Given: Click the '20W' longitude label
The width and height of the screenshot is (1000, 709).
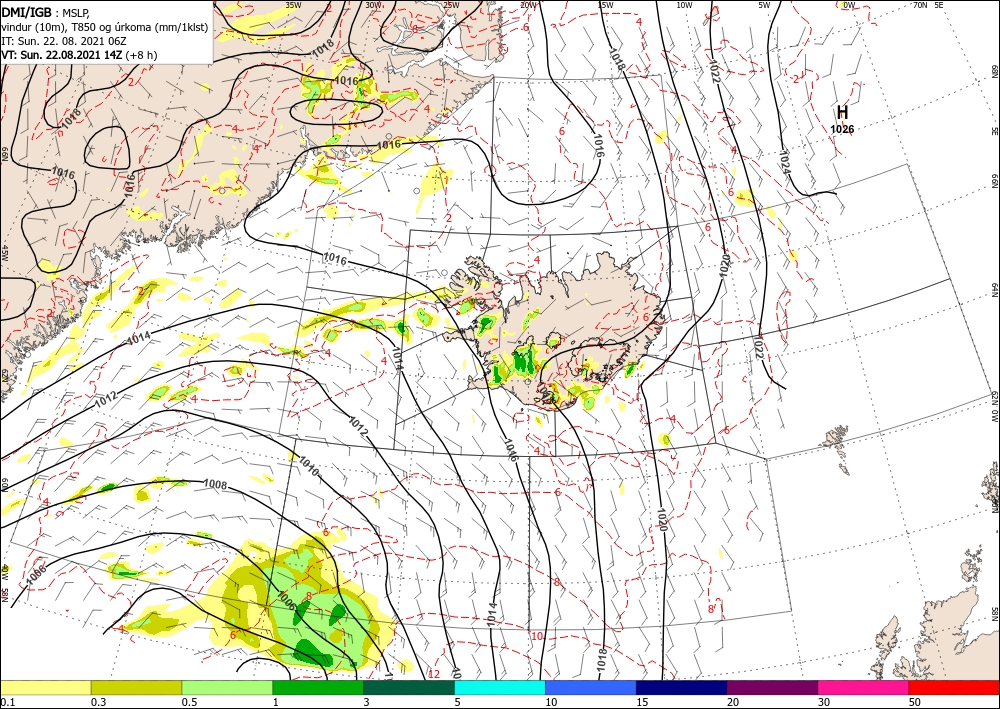Looking at the screenshot, I should point(527,5).
